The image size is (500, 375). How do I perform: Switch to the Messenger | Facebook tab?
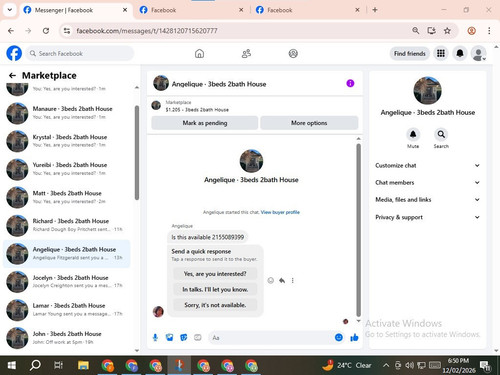(76, 10)
